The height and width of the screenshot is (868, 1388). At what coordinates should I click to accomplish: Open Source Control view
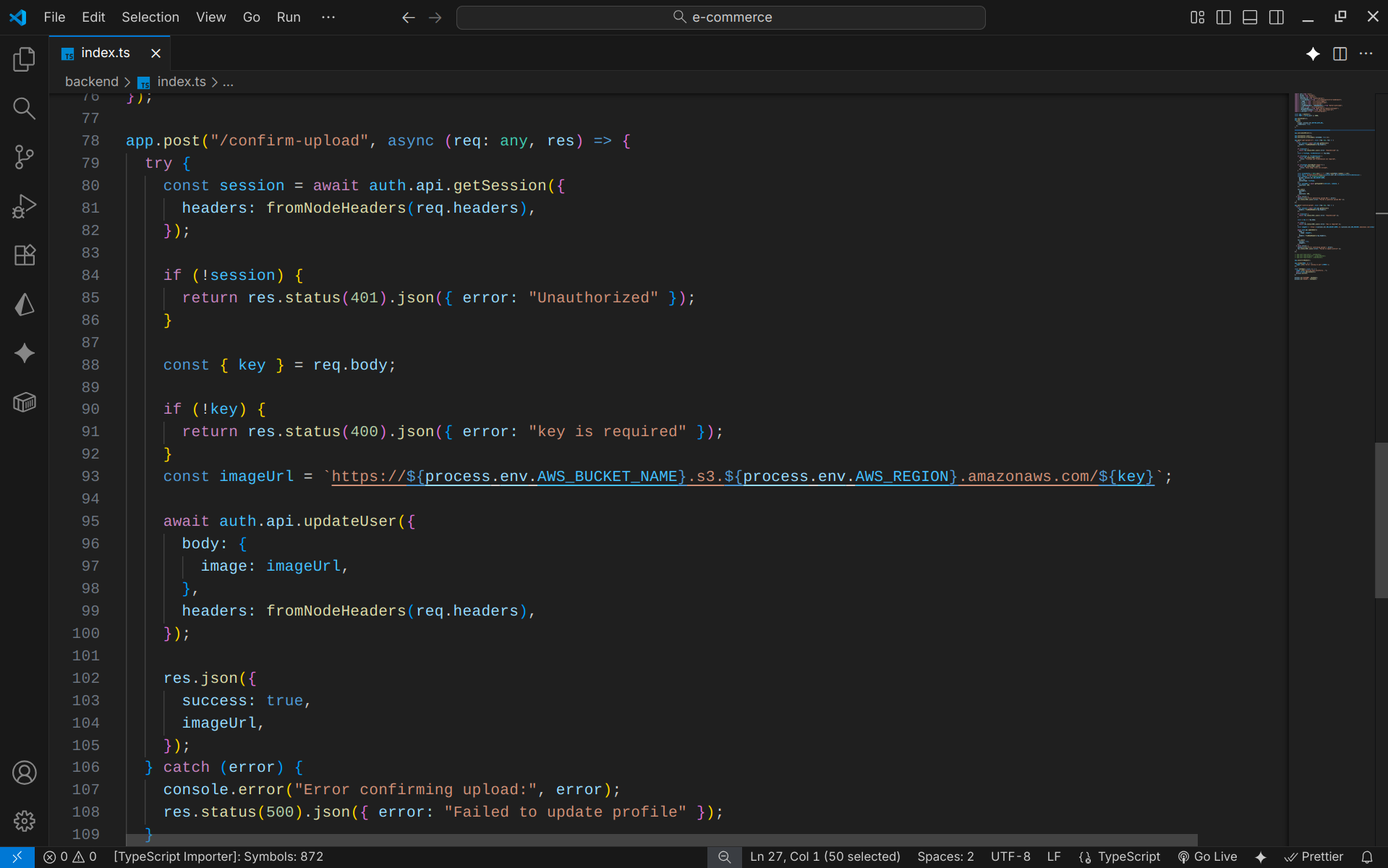[24, 157]
